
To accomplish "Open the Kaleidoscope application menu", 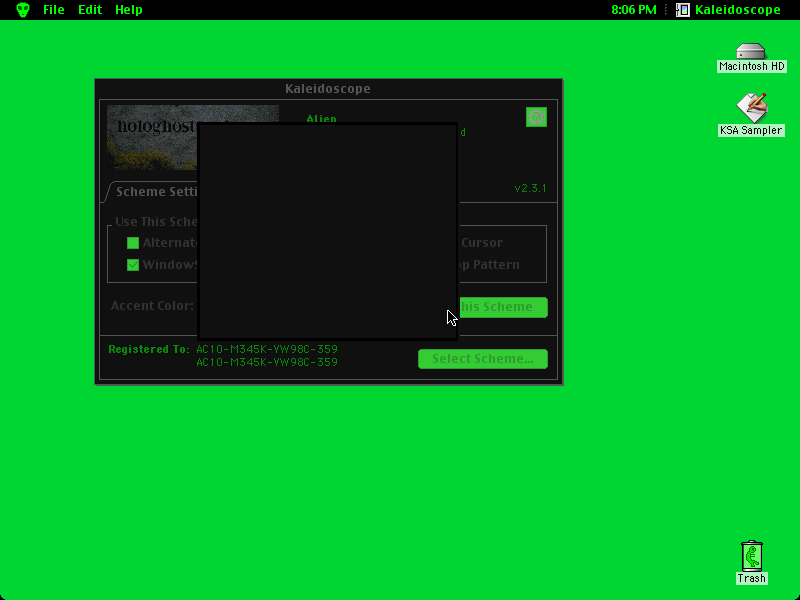I will [728, 10].
